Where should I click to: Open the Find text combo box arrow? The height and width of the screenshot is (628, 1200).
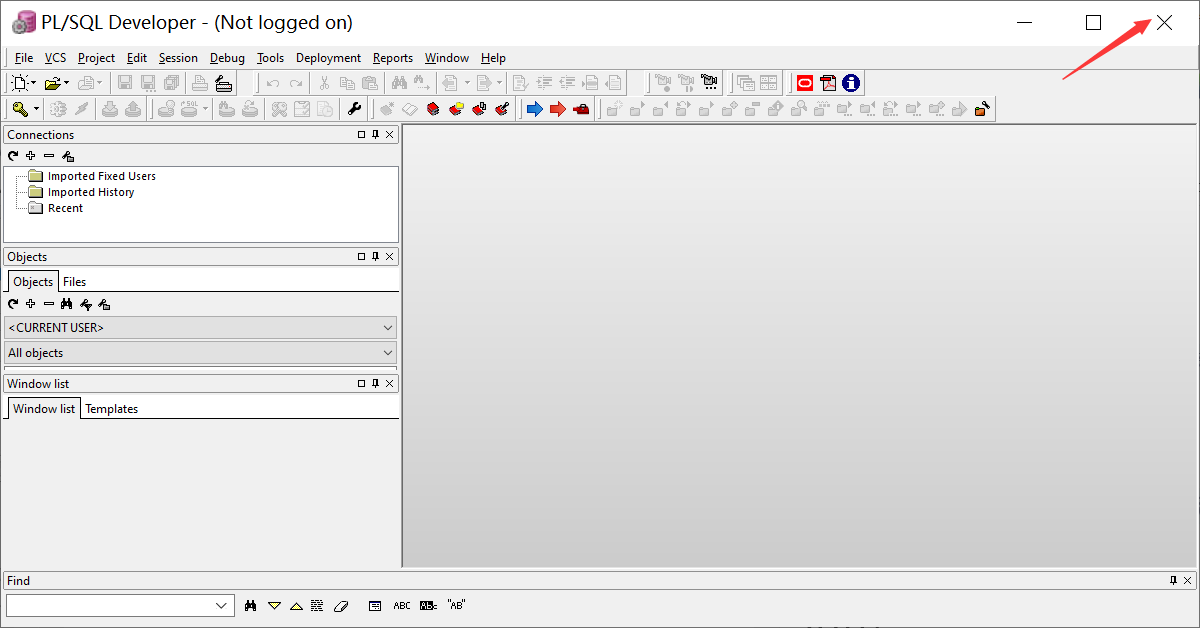[x=221, y=606]
